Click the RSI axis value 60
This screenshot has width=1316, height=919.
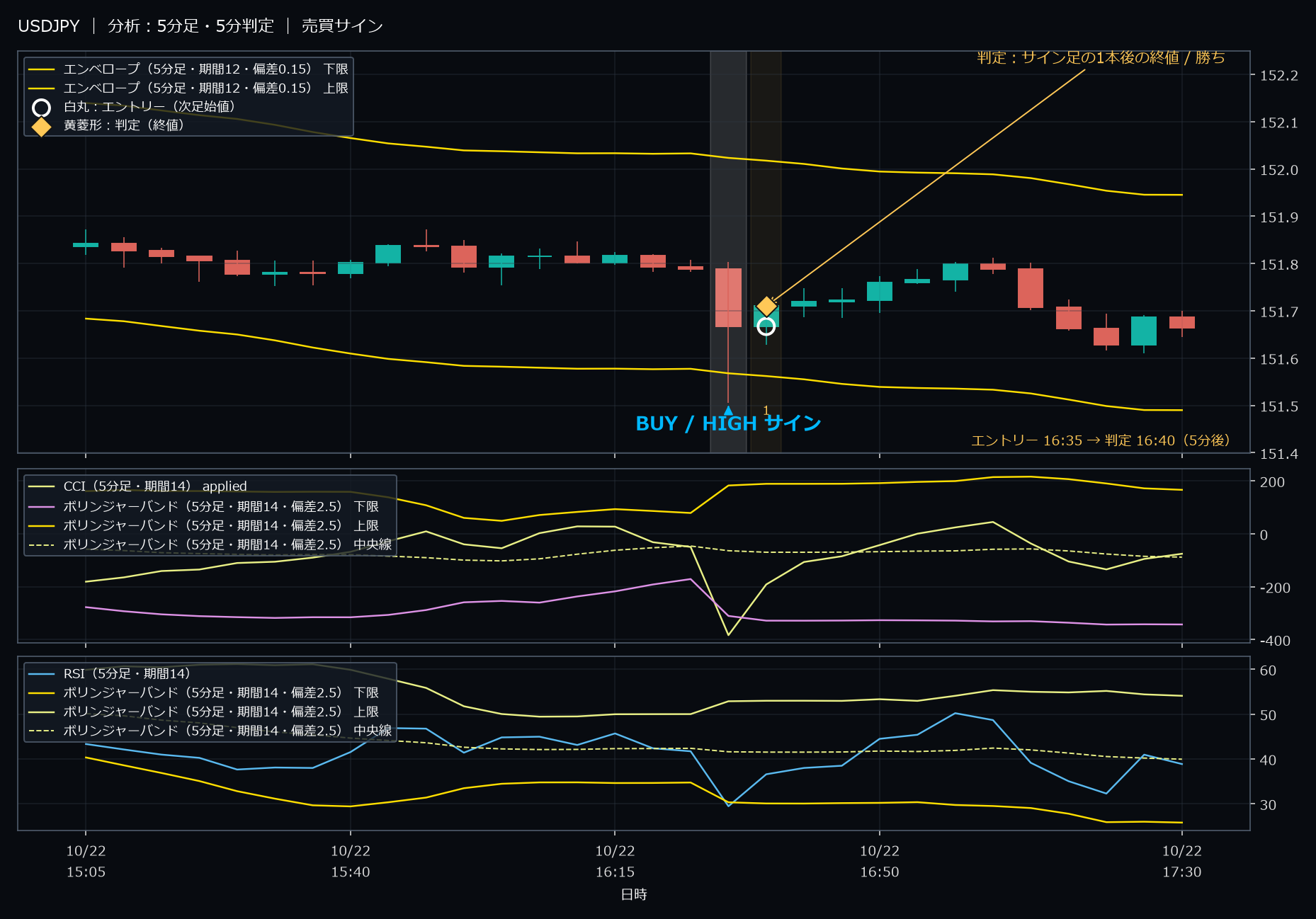tap(1268, 670)
